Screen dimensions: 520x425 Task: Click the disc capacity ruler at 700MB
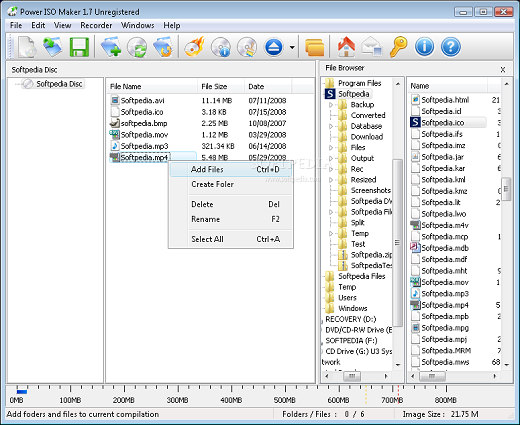coord(392,400)
